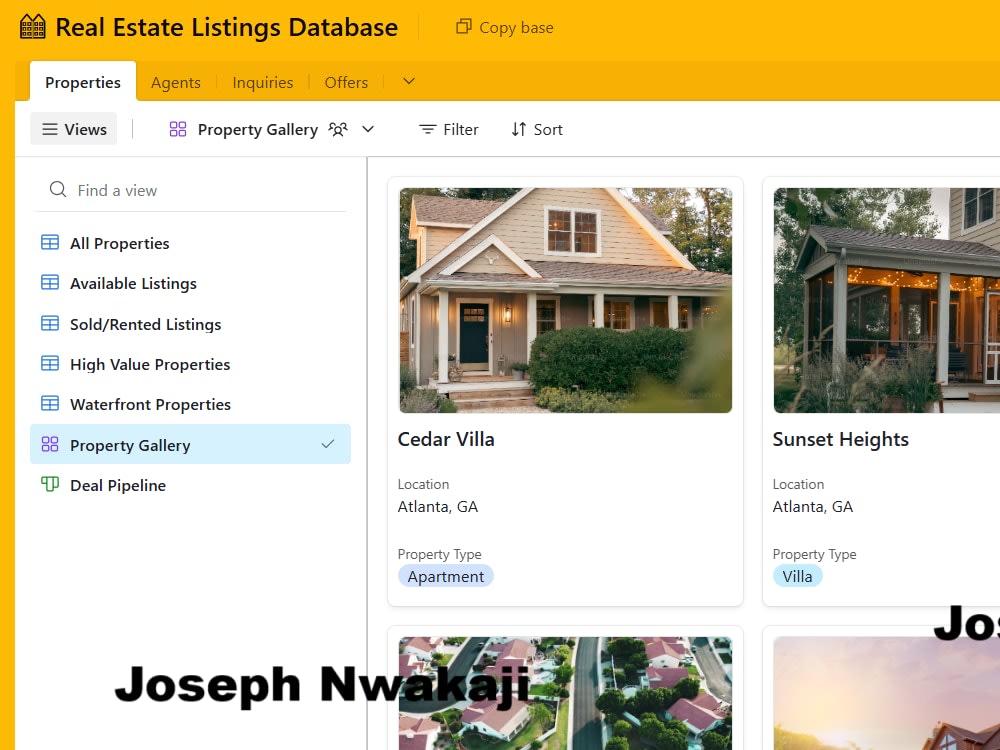The width and height of the screenshot is (1000, 750).
Task: Switch to the Agents tab
Action: 176,82
